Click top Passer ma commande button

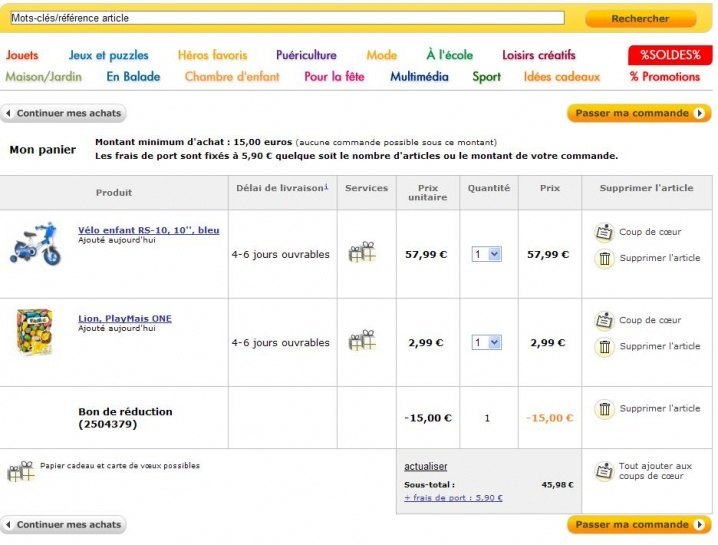[639, 113]
